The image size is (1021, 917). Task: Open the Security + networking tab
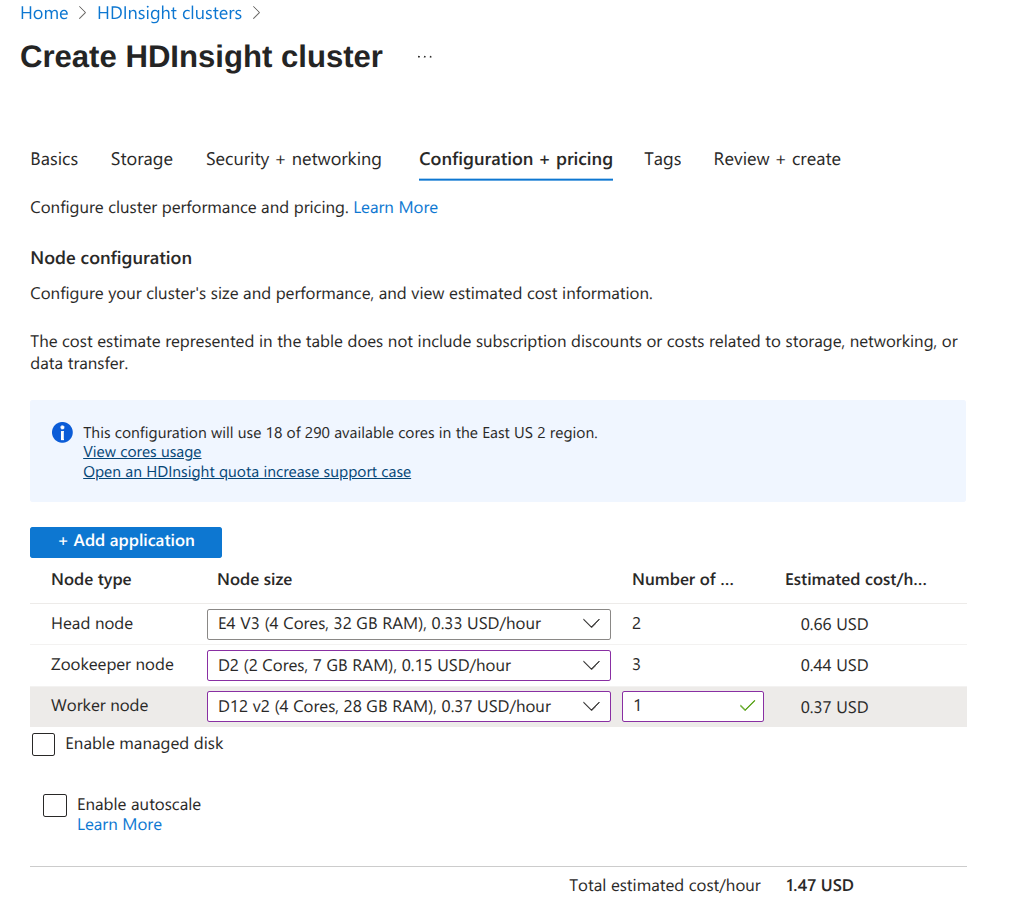(x=294, y=160)
